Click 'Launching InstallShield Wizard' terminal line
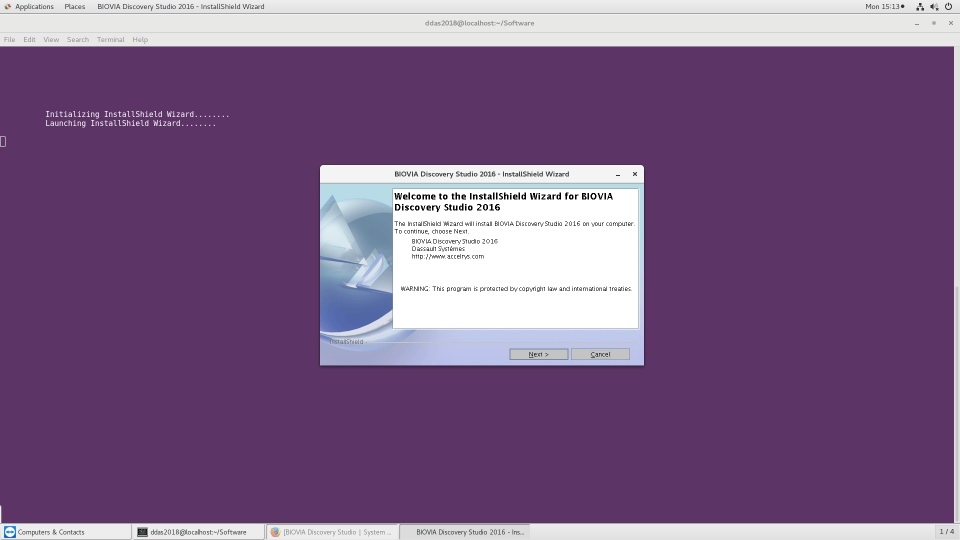960x540 pixels. (x=130, y=124)
